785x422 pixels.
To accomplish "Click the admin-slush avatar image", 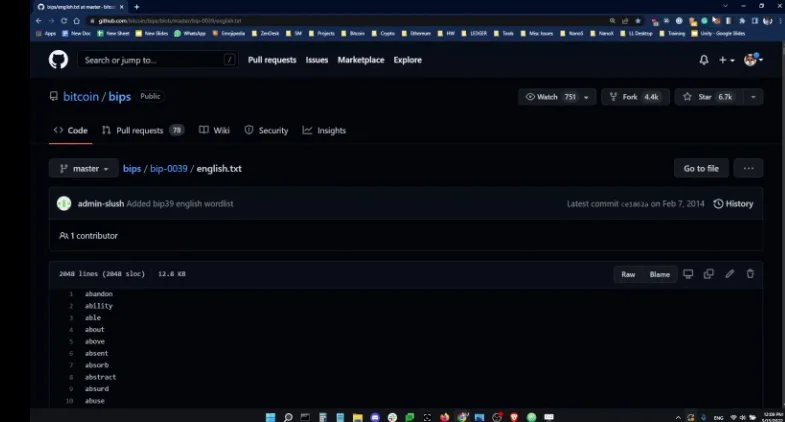I will point(64,204).
